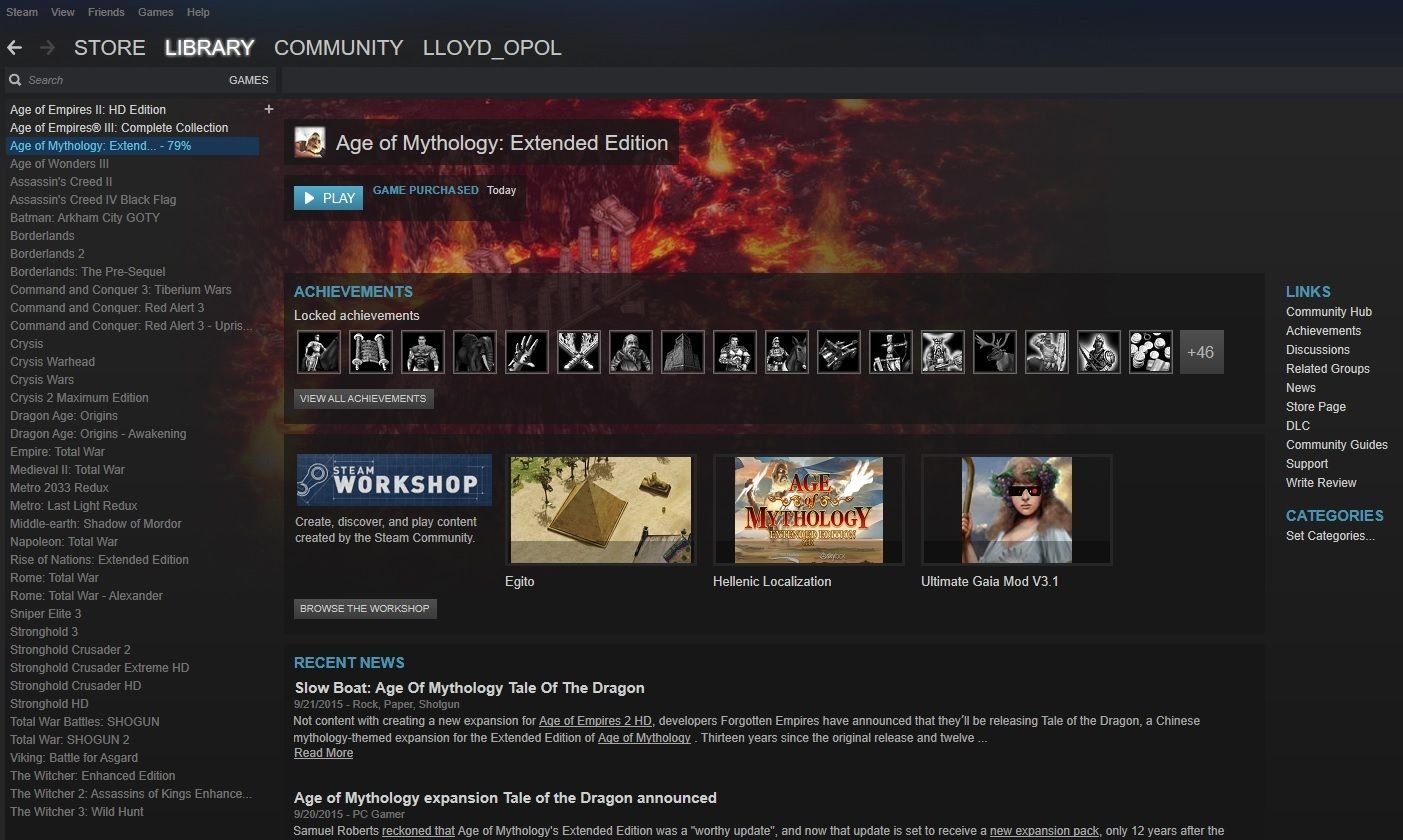Select Assassin's Creed IV Black Flag
The image size is (1403, 840).
pos(93,200)
